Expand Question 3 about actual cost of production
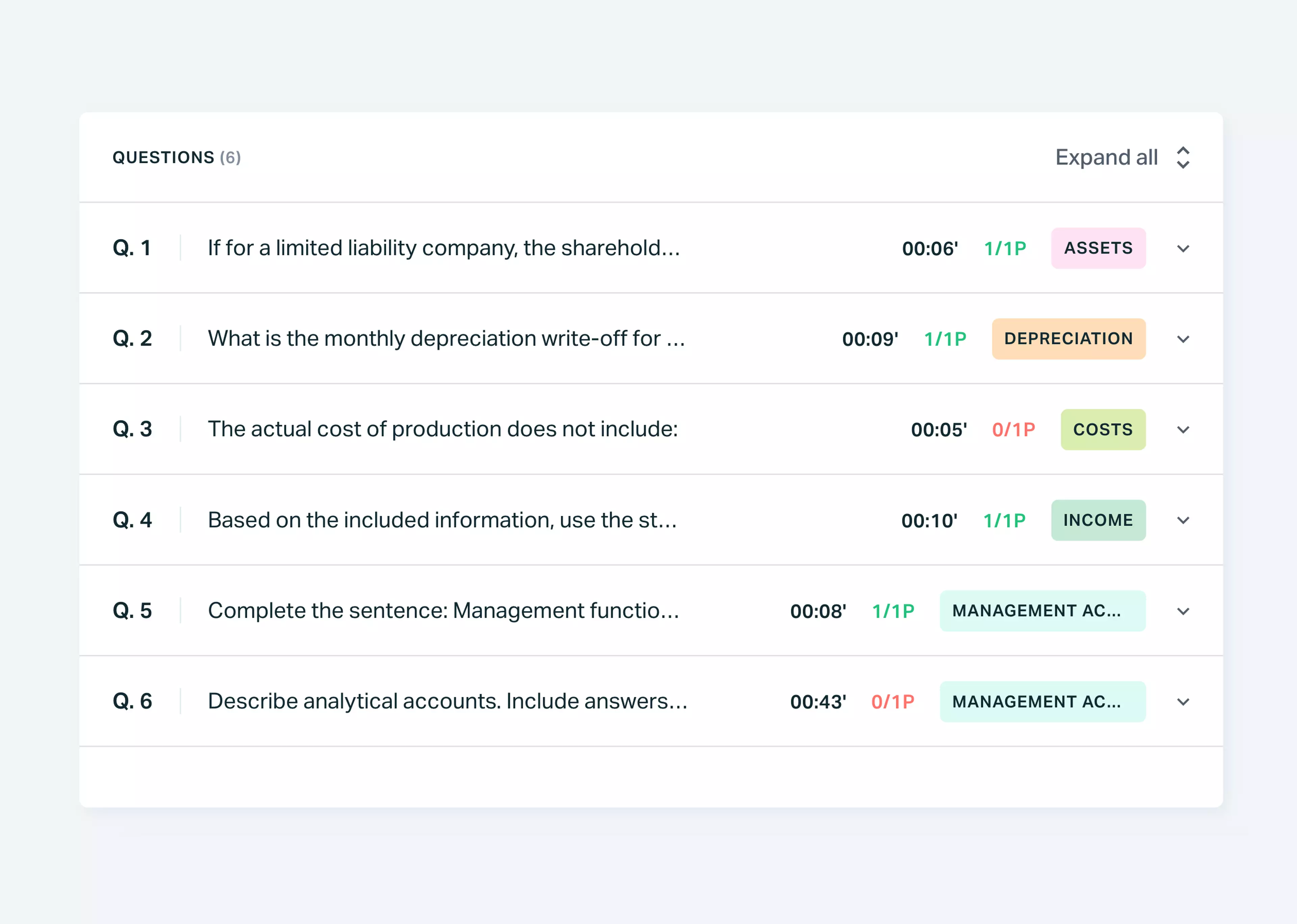Viewport: 1297px width, 924px height. click(x=1182, y=429)
